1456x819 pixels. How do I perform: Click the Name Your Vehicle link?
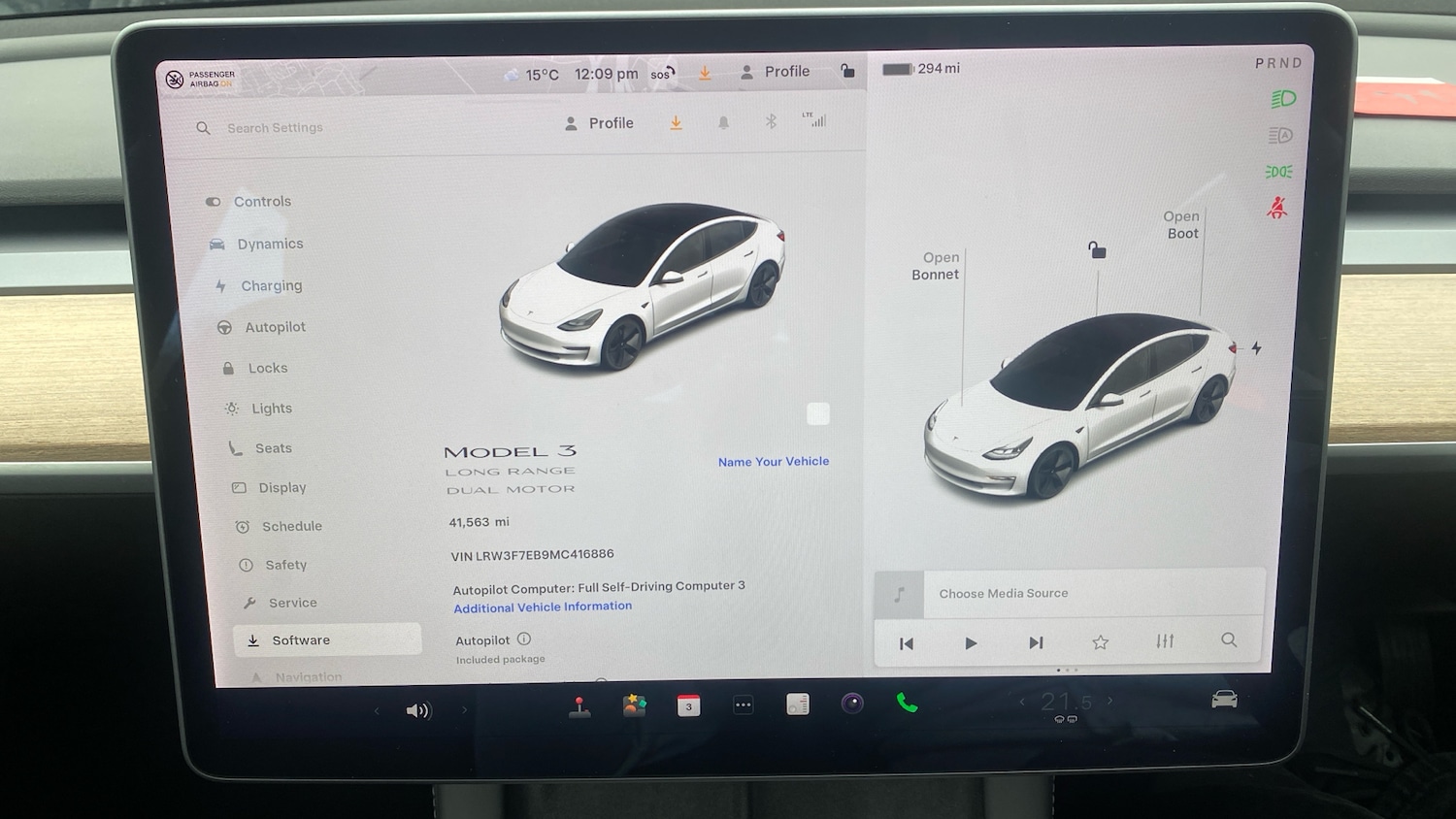click(x=773, y=461)
